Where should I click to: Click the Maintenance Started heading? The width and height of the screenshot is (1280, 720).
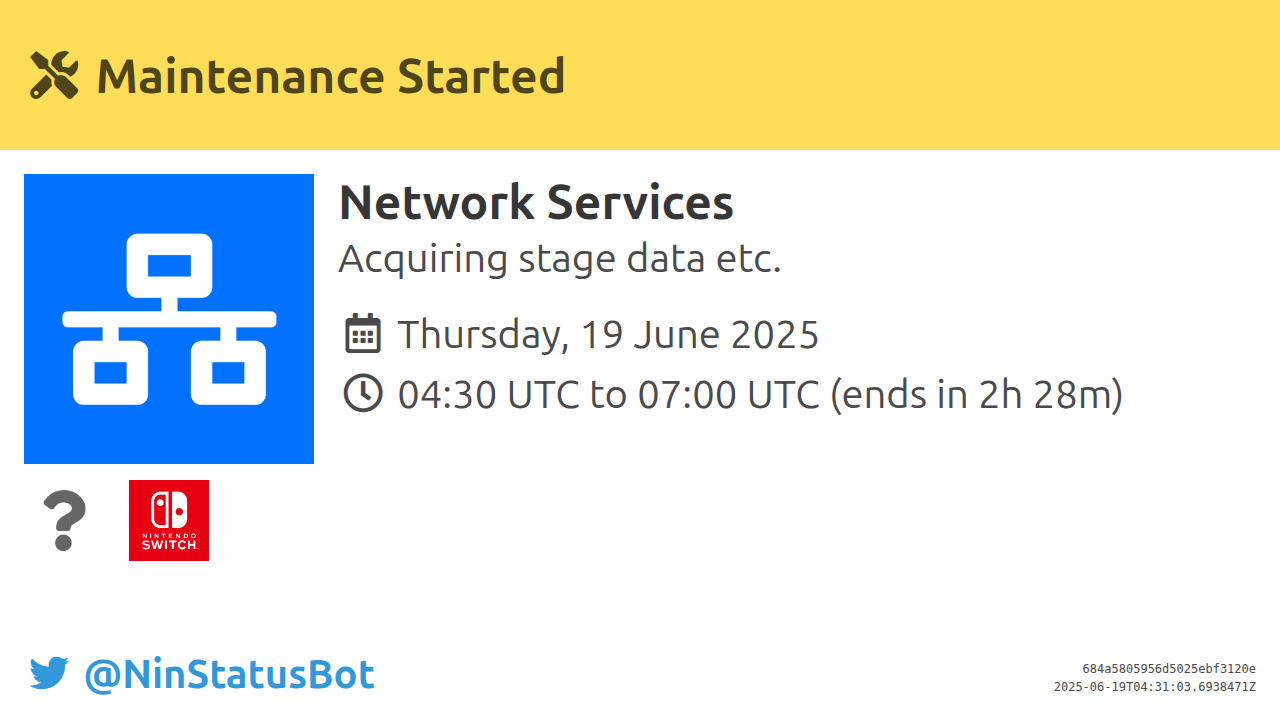pyautogui.click(x=331, y=76)
